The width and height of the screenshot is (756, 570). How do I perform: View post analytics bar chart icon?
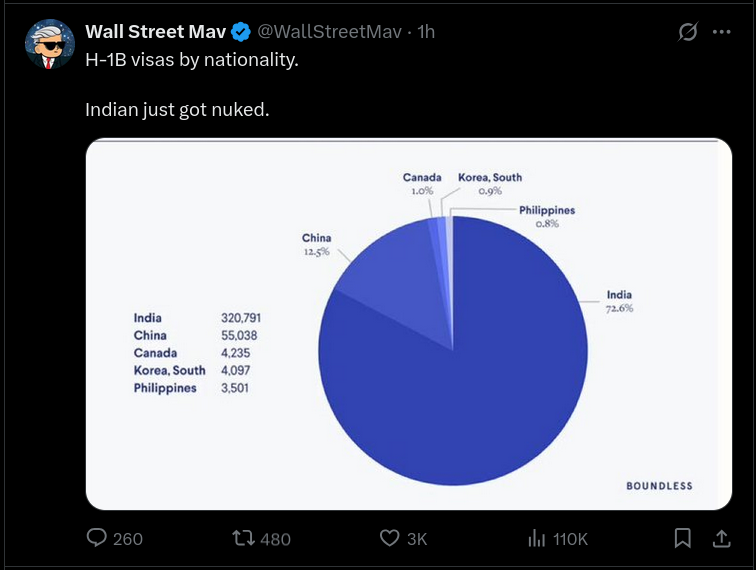point(535,538)
